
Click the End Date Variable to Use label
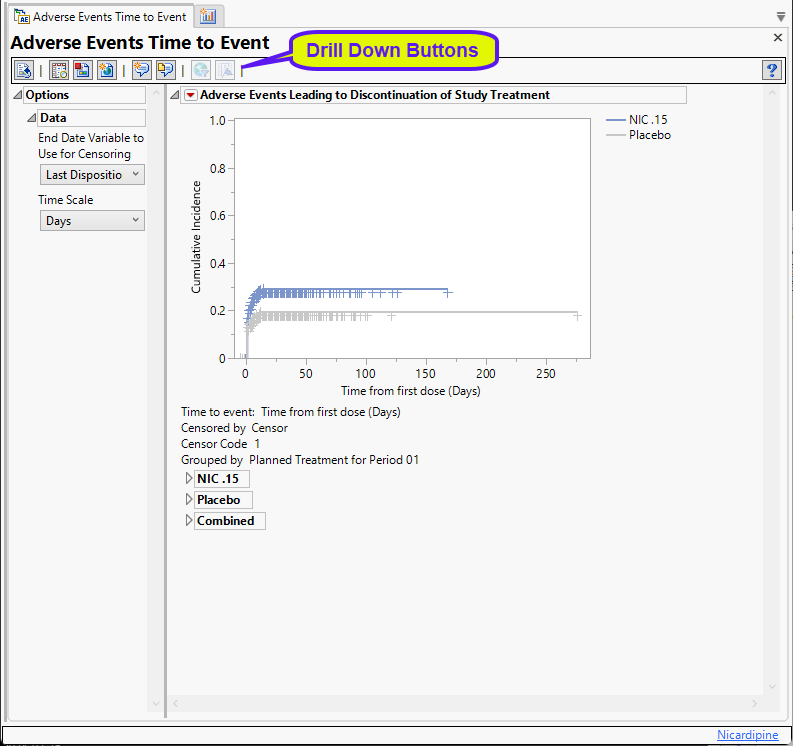click(91, 146)
